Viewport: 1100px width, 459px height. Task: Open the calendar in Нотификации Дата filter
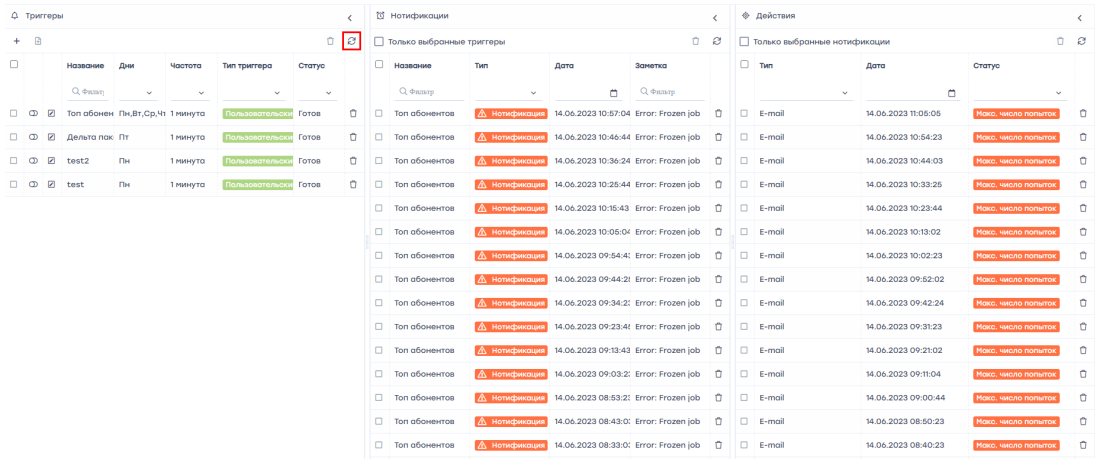[x=614, y=92]
